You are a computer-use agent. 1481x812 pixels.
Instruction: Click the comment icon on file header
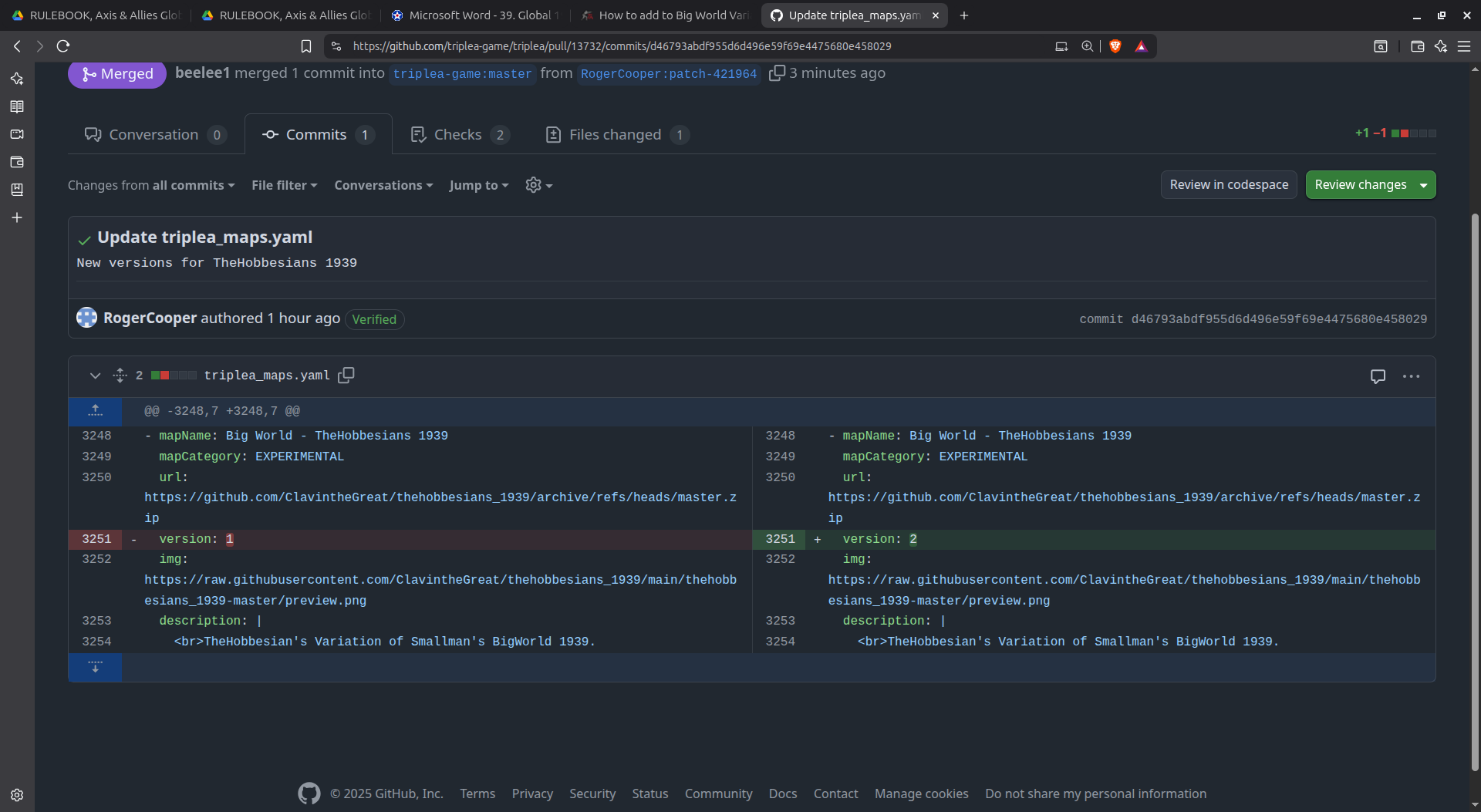[1378, 376]
